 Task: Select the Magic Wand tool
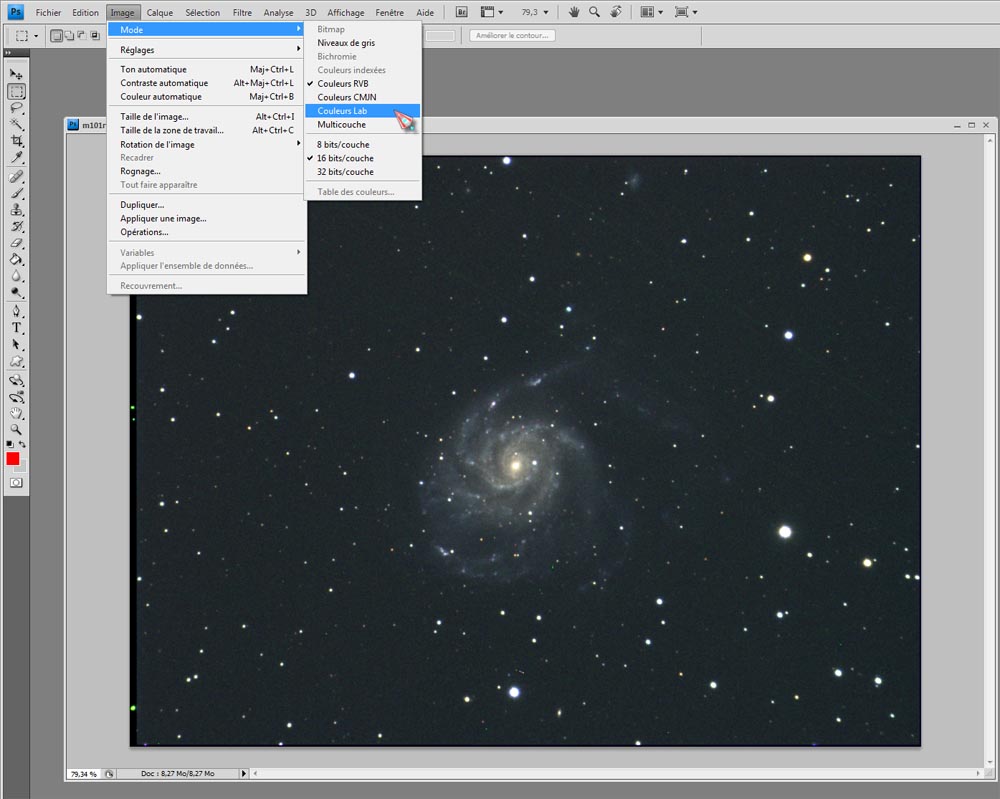(17, 125)
